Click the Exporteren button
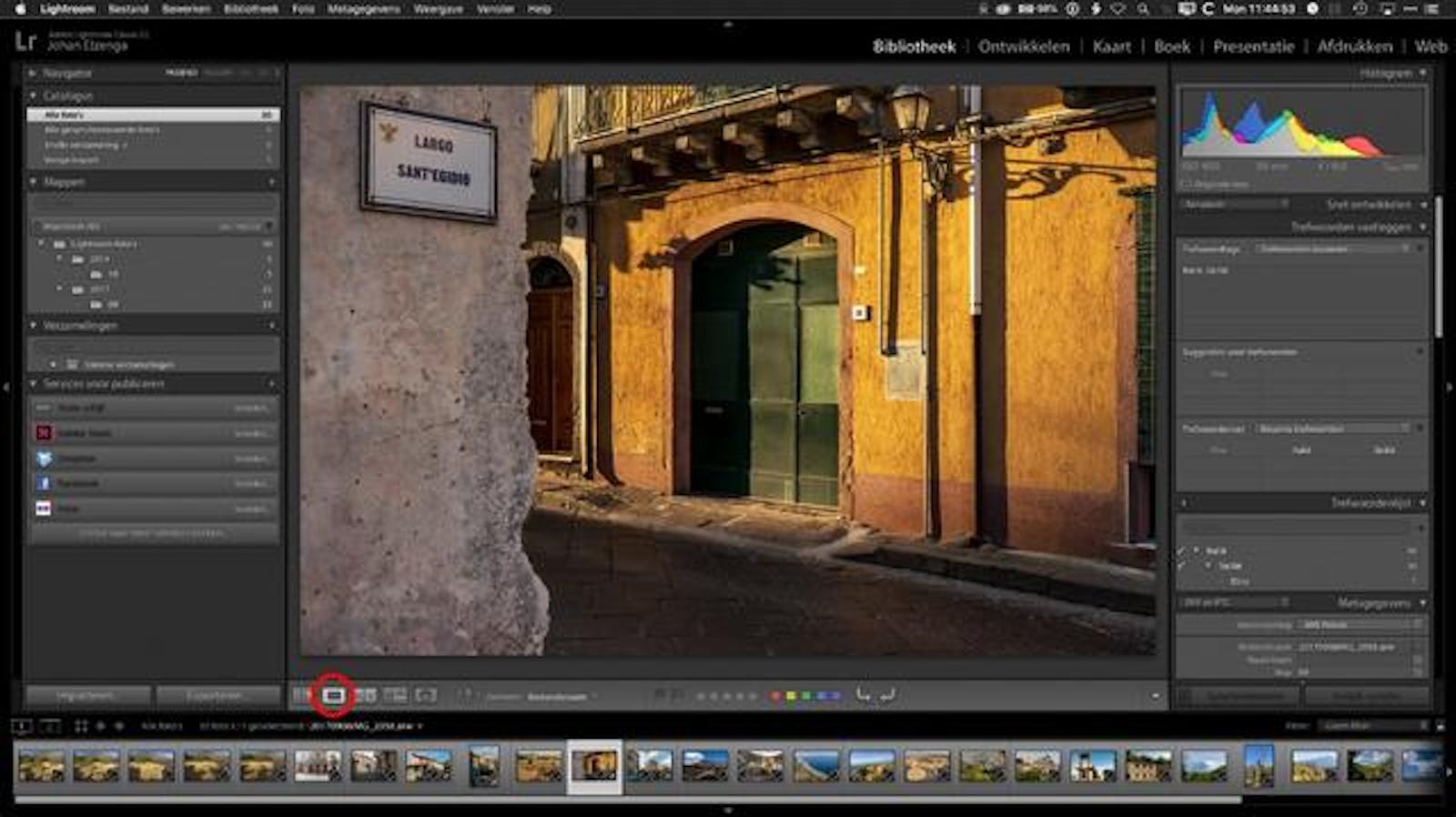The height and width of the screenshot is (817, 1456). click(x=215, y=695)
